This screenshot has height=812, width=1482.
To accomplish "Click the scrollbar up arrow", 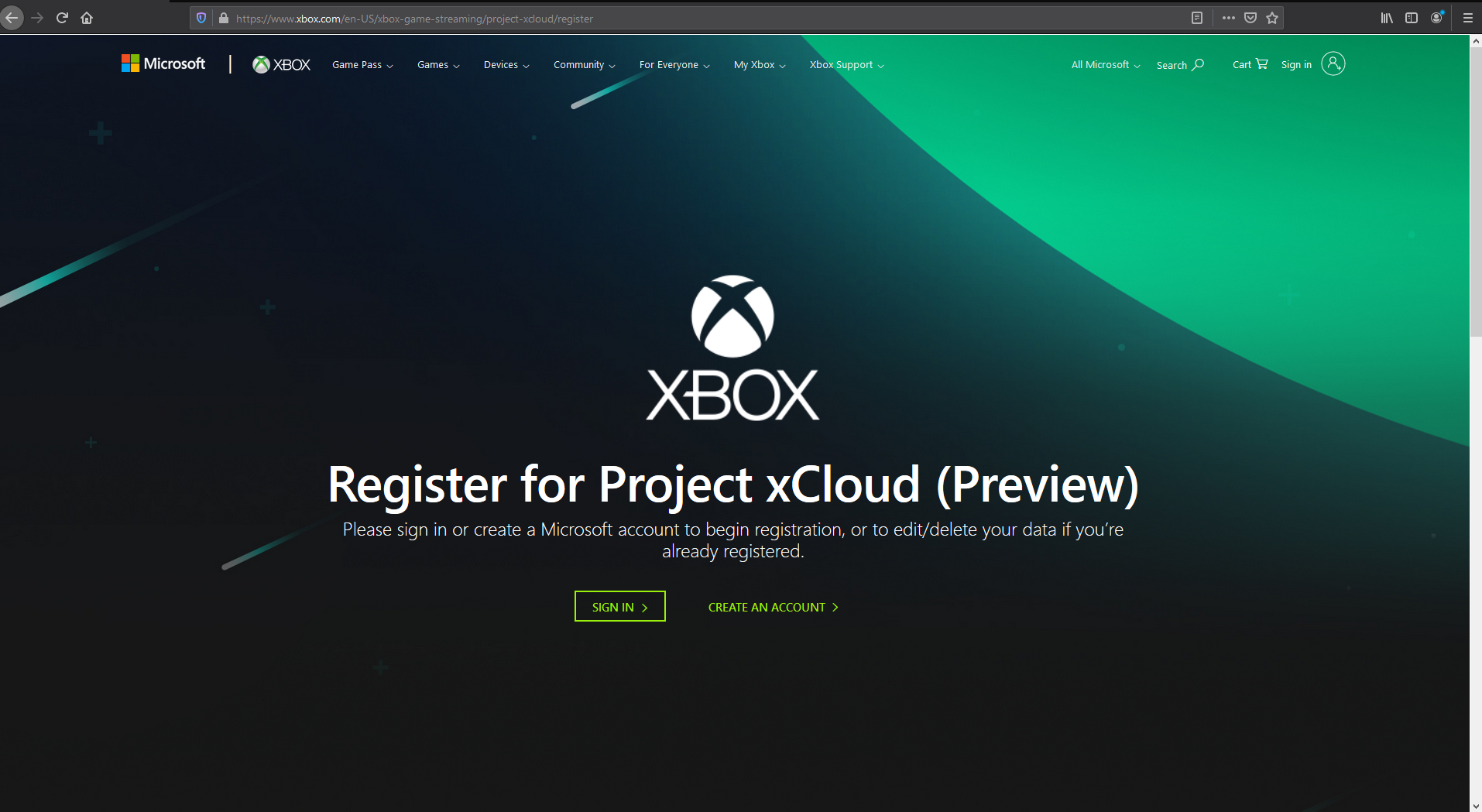I will coord(1476,41).
